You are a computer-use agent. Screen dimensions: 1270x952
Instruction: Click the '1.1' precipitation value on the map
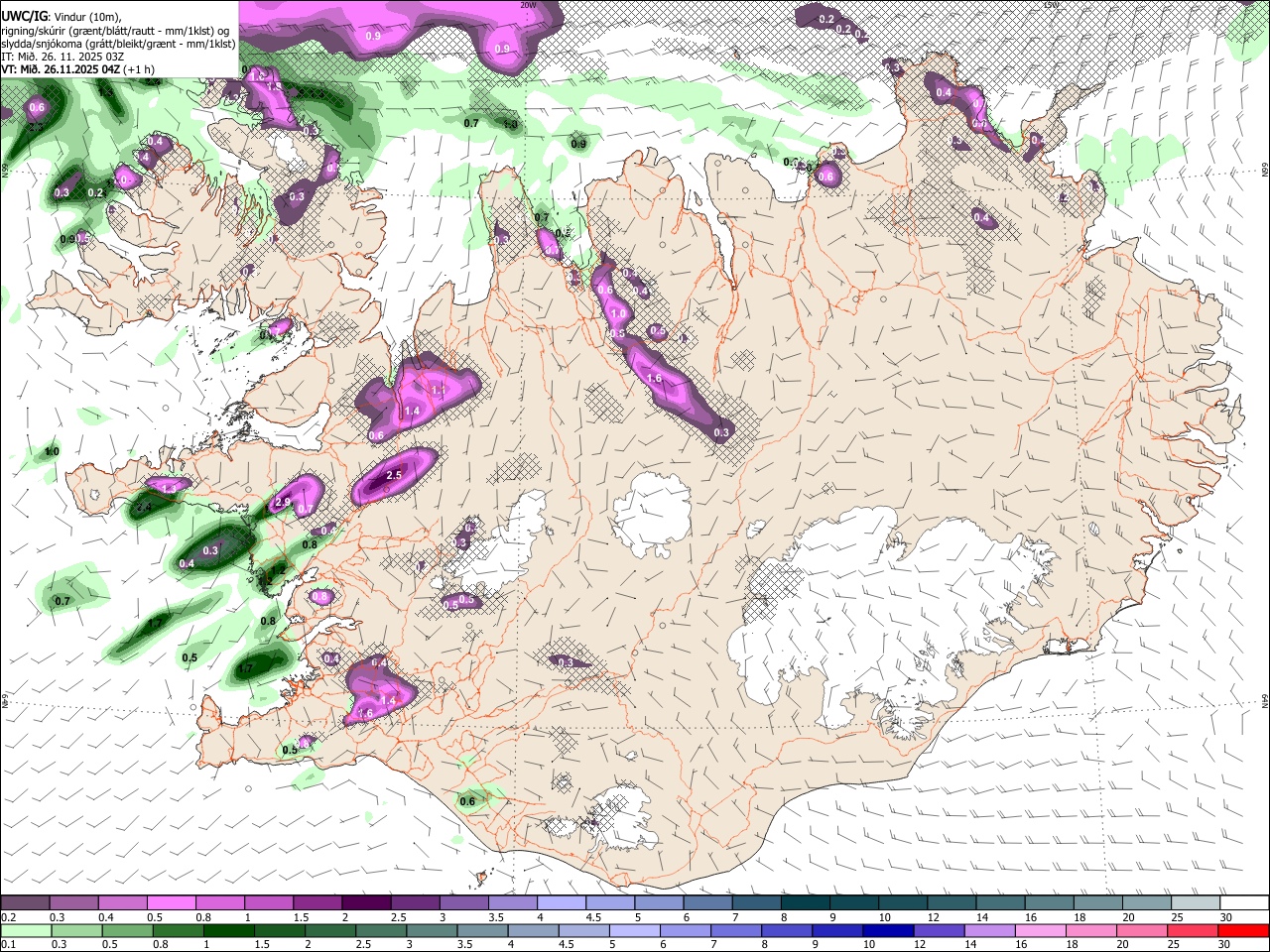438,391
